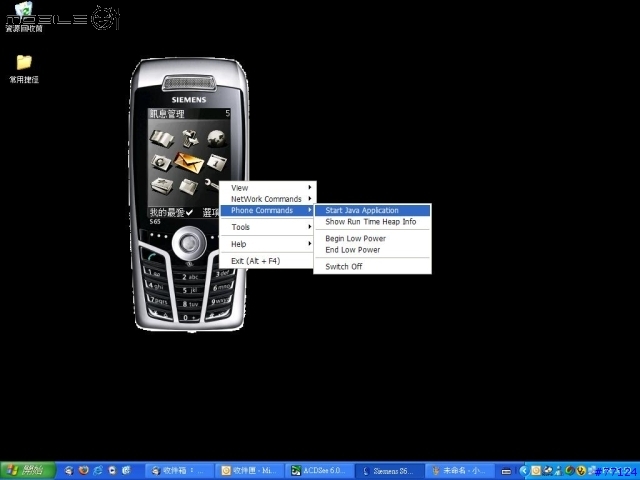Click the 3 def key on the keypad
This screenshot has width=640, height=480.
223,273
